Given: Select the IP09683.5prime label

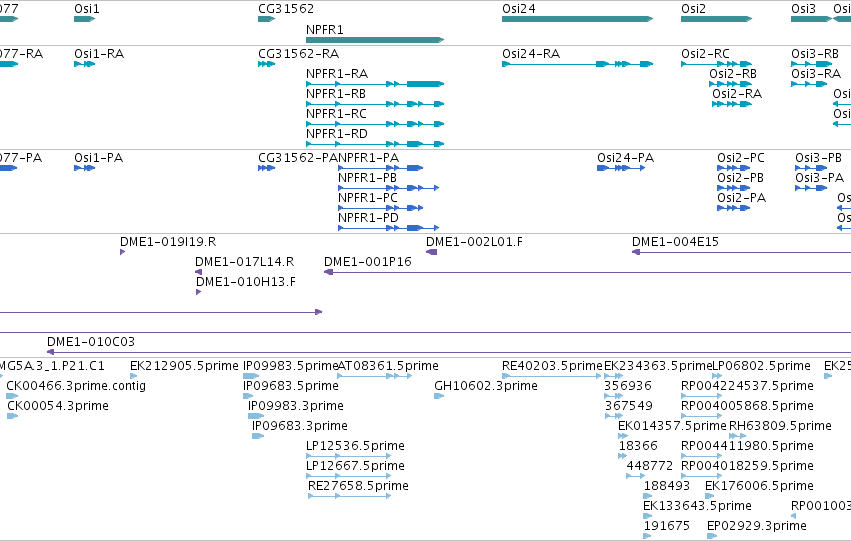Looking at the screenshot, I should pos(291,386).
